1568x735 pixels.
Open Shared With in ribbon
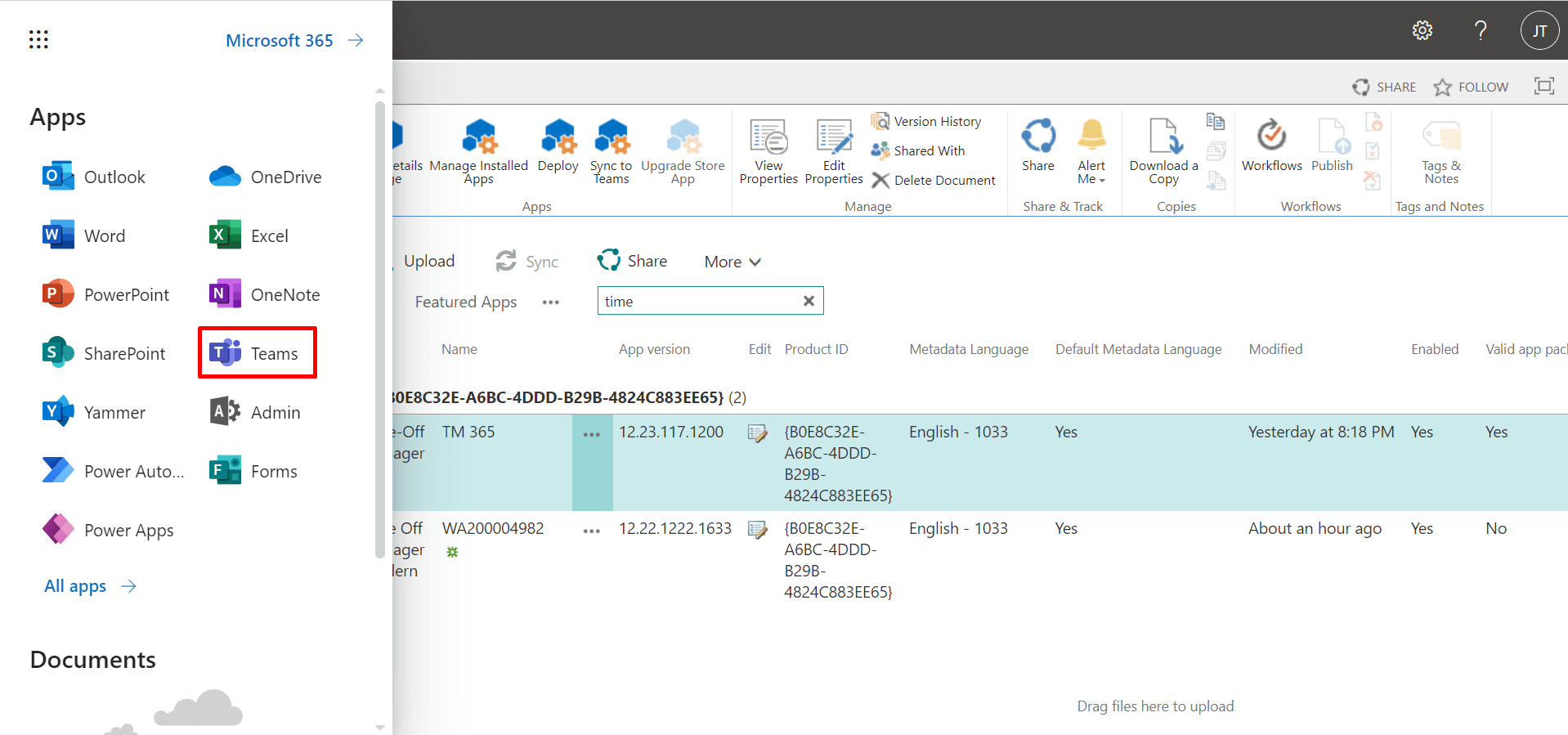coord(918,150)
